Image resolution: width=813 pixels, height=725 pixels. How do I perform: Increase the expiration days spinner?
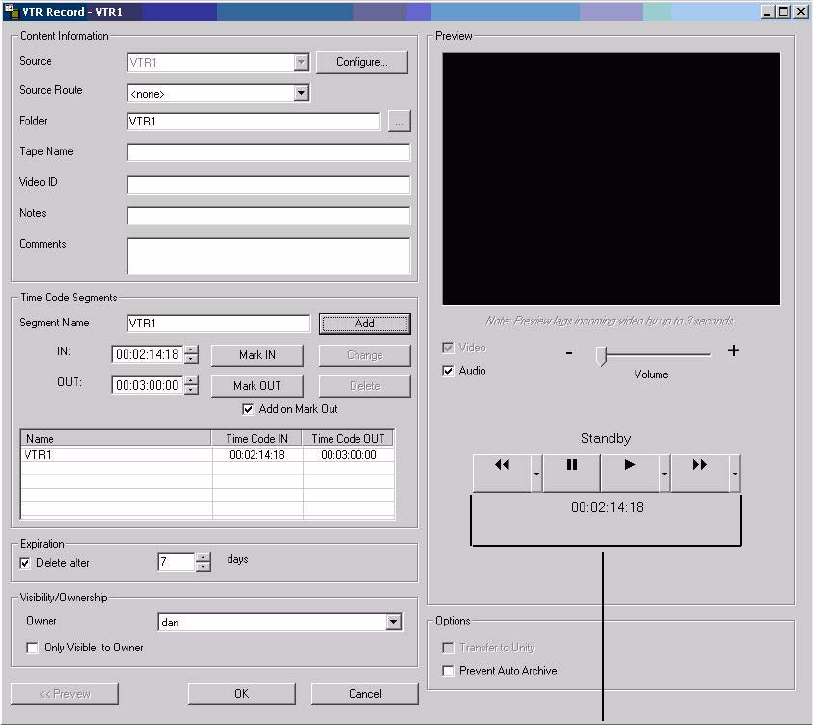(203, 557)
